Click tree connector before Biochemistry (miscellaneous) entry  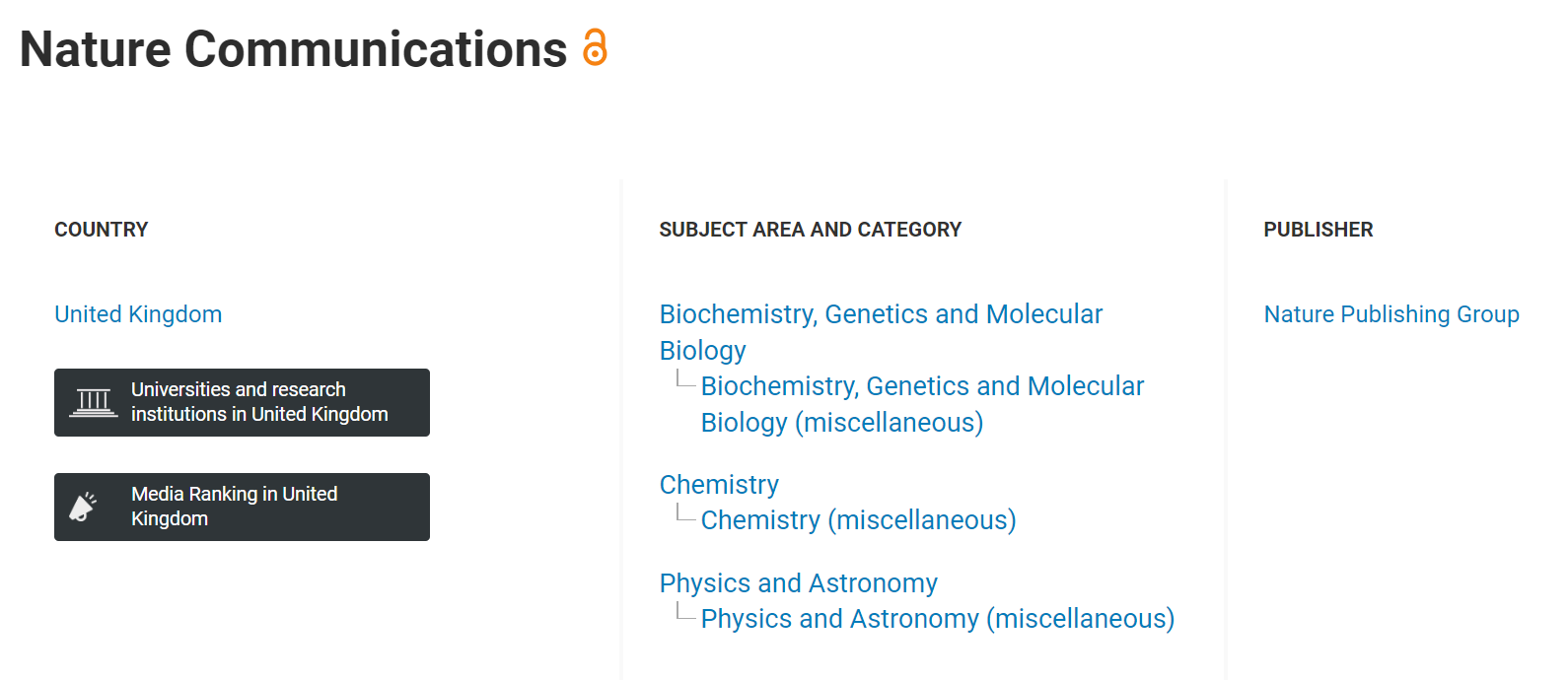coord(684,379)
